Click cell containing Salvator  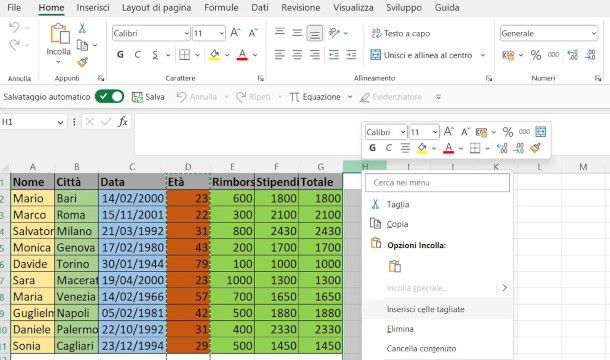coord(33,231)
